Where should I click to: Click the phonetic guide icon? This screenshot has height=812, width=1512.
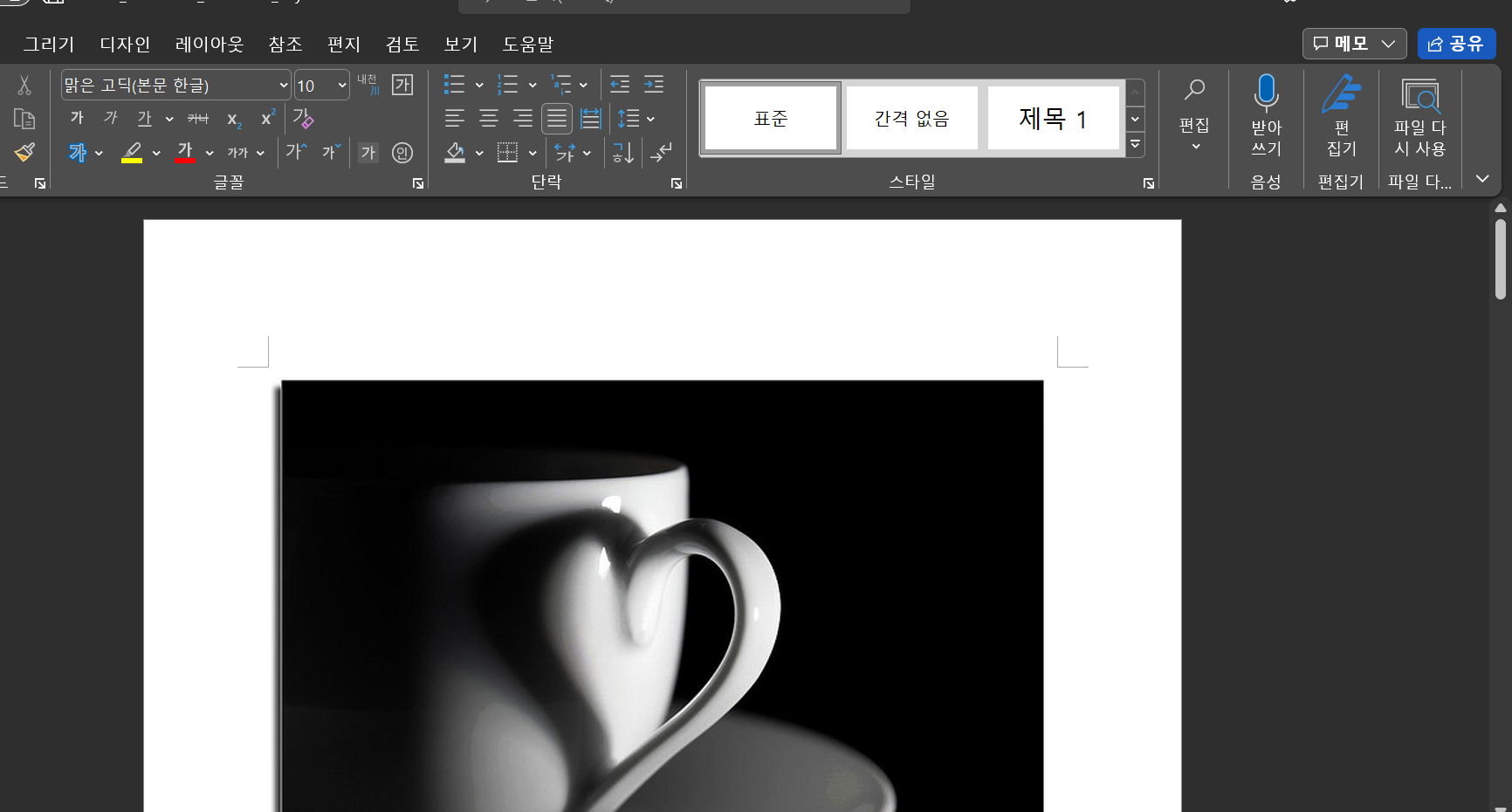368,85
